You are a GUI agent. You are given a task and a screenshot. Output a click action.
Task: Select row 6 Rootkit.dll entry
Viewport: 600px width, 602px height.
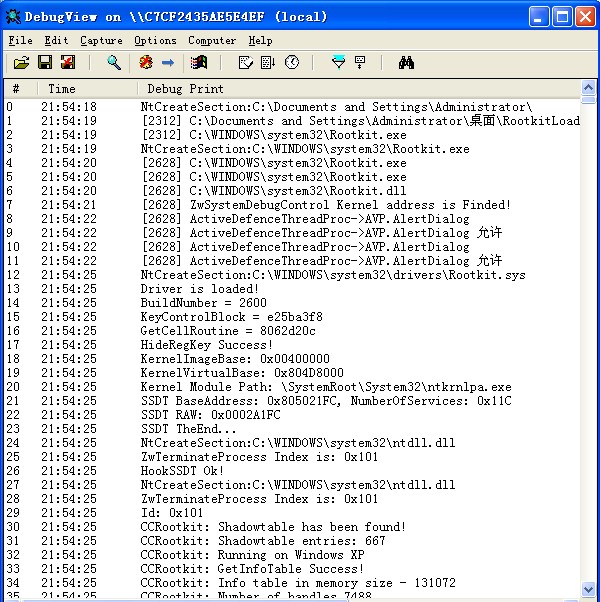pyautogui.click(x=292, y=191)
